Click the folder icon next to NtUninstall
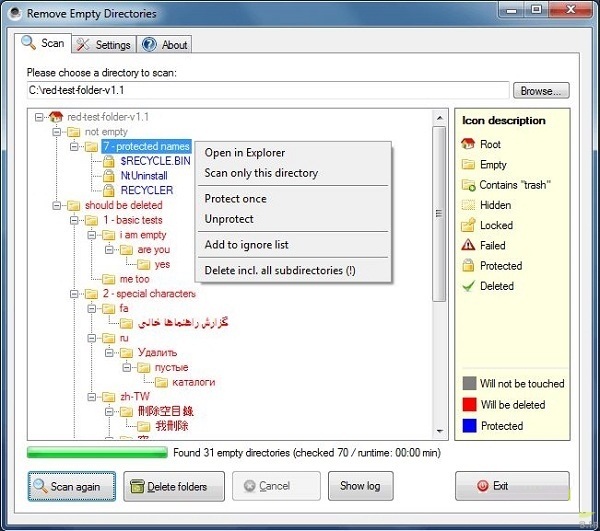Image resolution: width=600 pixels, height=531 pixels. pos(109,175)
